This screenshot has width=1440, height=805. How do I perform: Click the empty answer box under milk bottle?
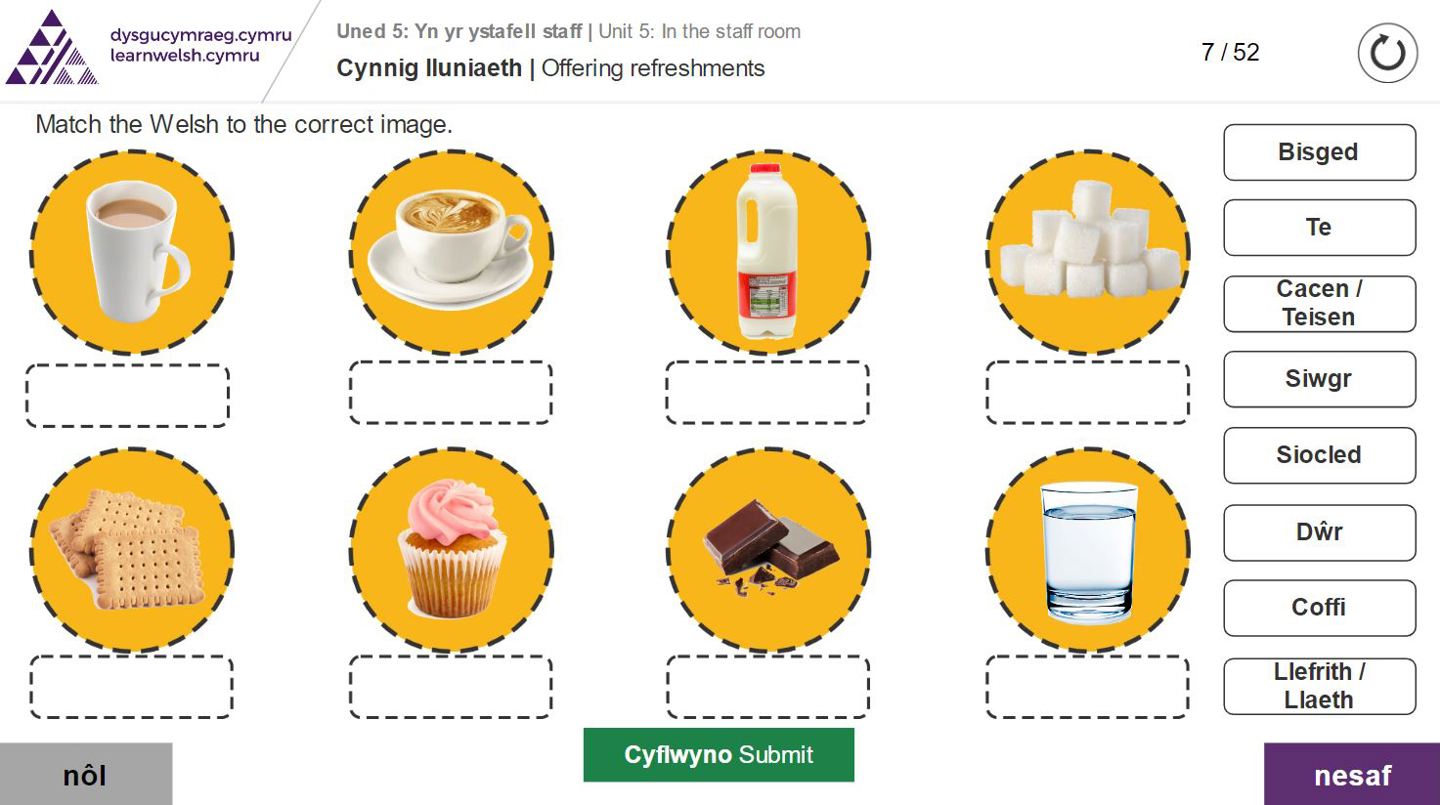click(768, 392)
